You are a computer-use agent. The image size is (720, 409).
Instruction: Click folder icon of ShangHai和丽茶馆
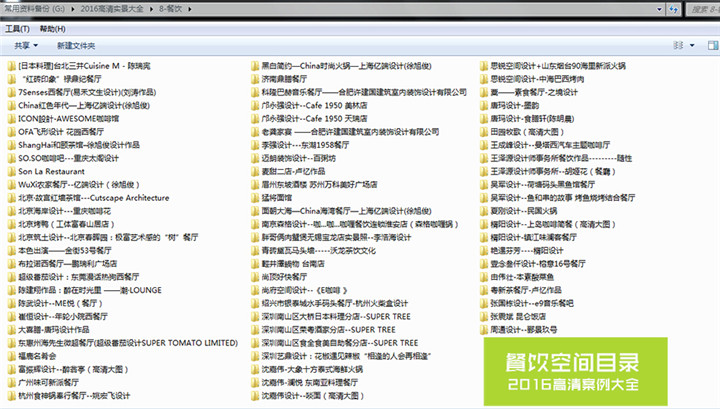[x=11, y=145]
